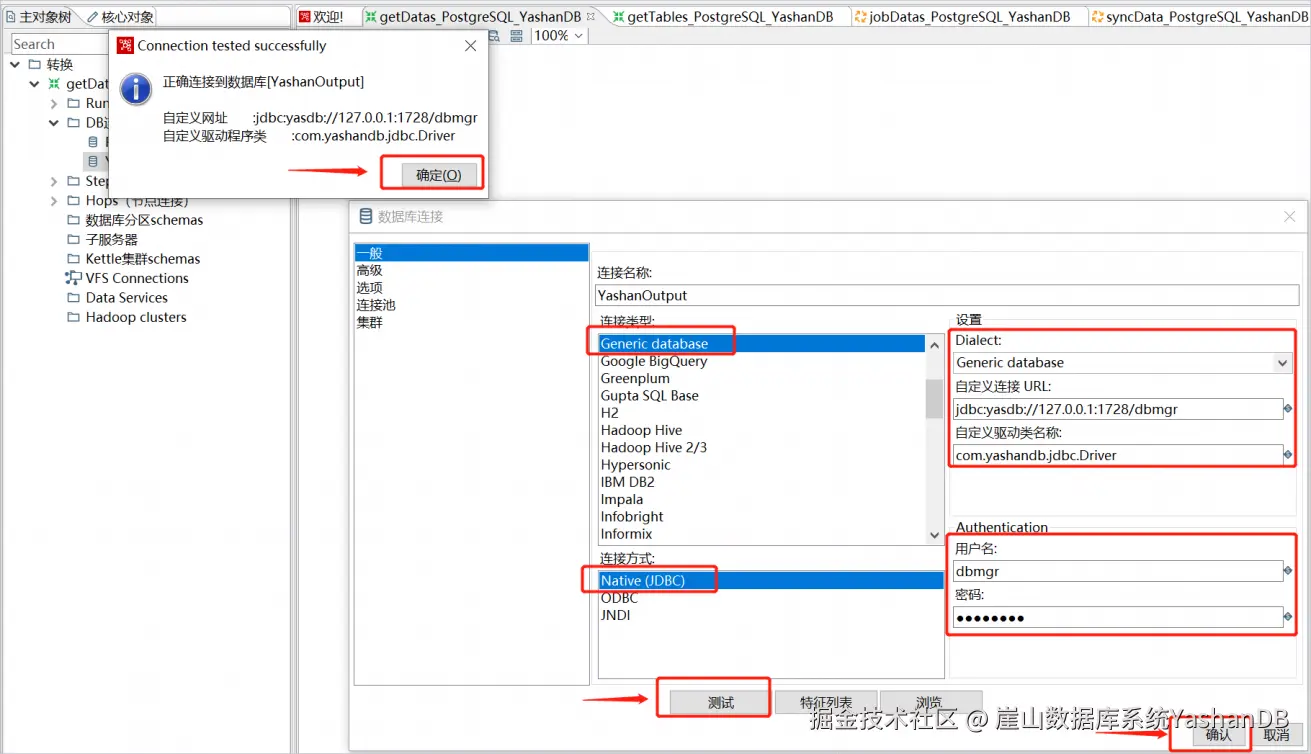Image resolution: width=1311 pixels, height=754 pixels.
Task: Click the folder icon of 子服务器
Action: tap(73, 239)
